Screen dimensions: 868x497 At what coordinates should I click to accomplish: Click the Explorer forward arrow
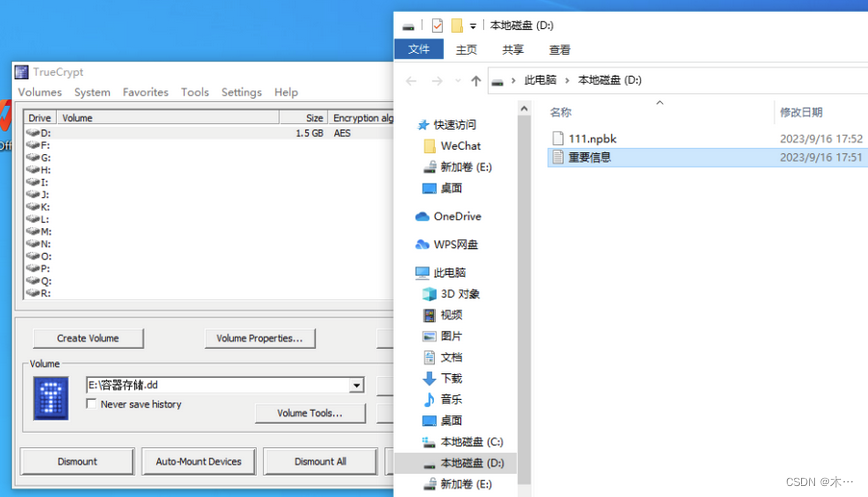click(x=437, y=81)
